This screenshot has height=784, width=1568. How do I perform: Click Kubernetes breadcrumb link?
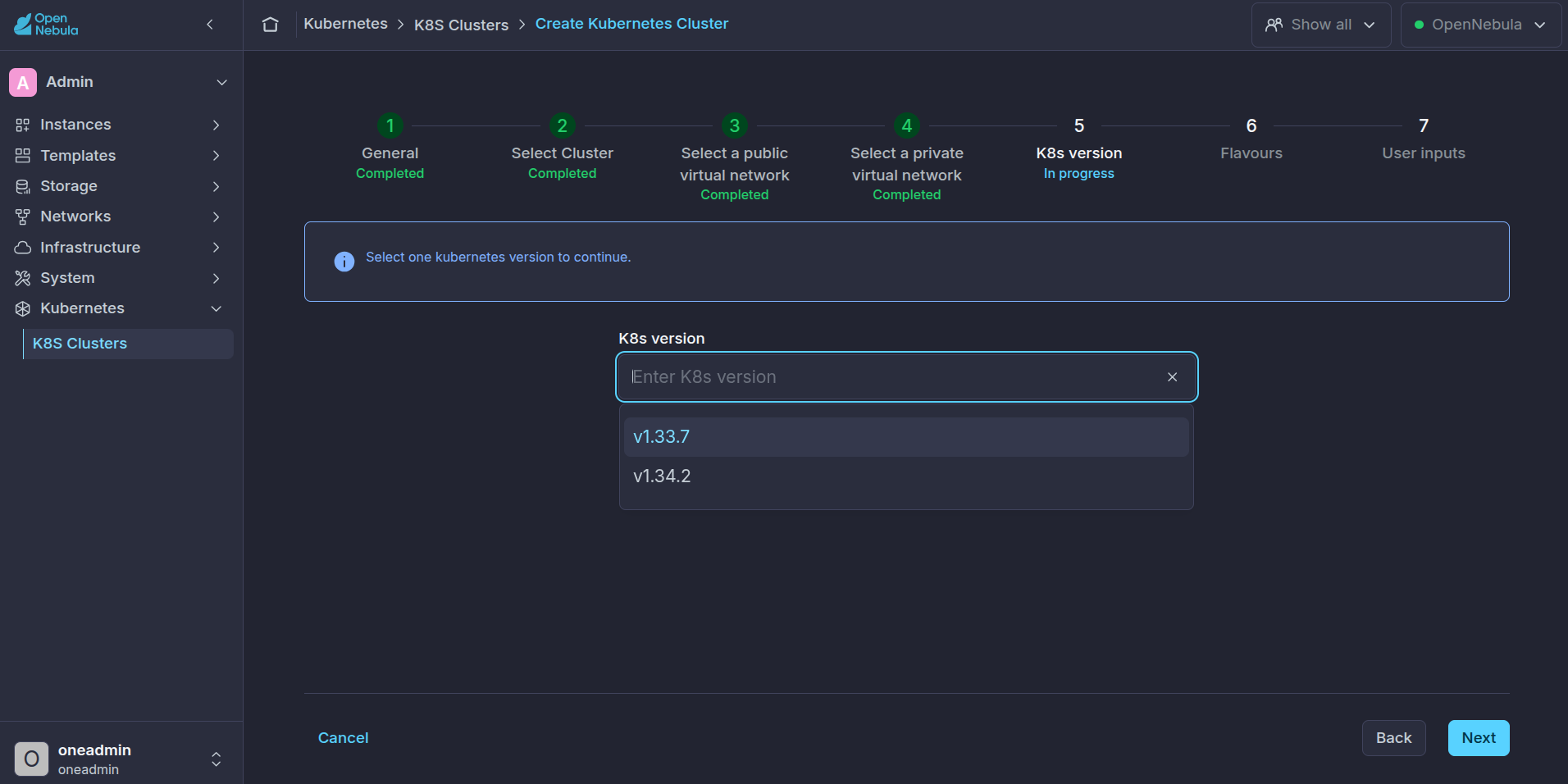click(345, 24)
